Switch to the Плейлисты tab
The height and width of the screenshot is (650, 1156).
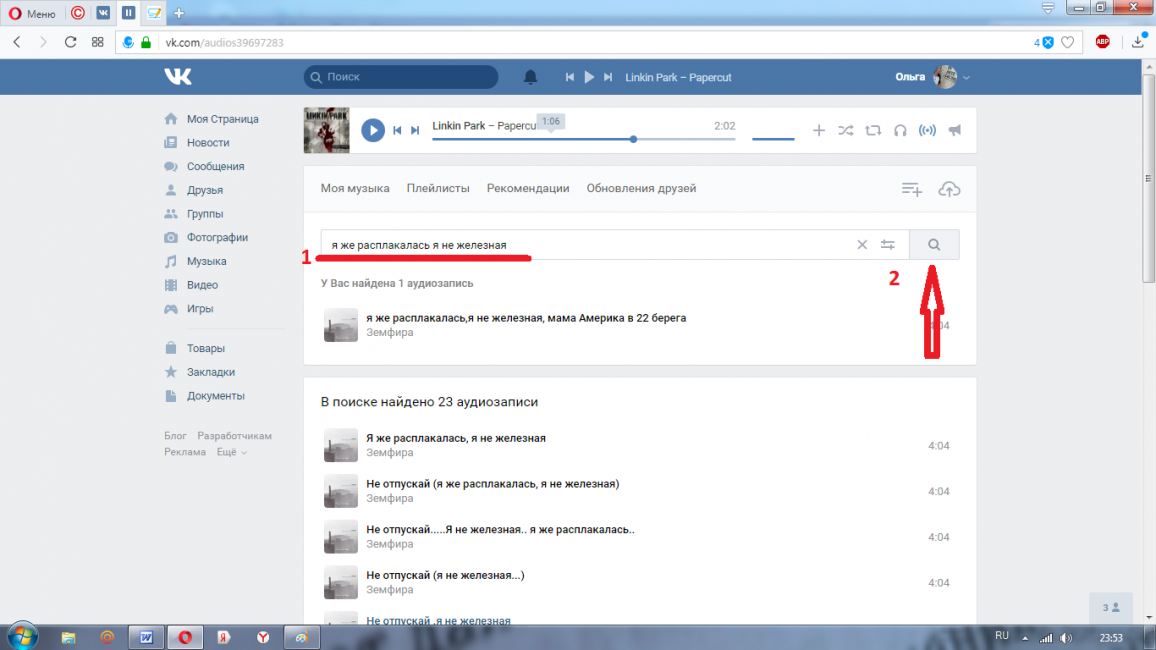point(438,188)
